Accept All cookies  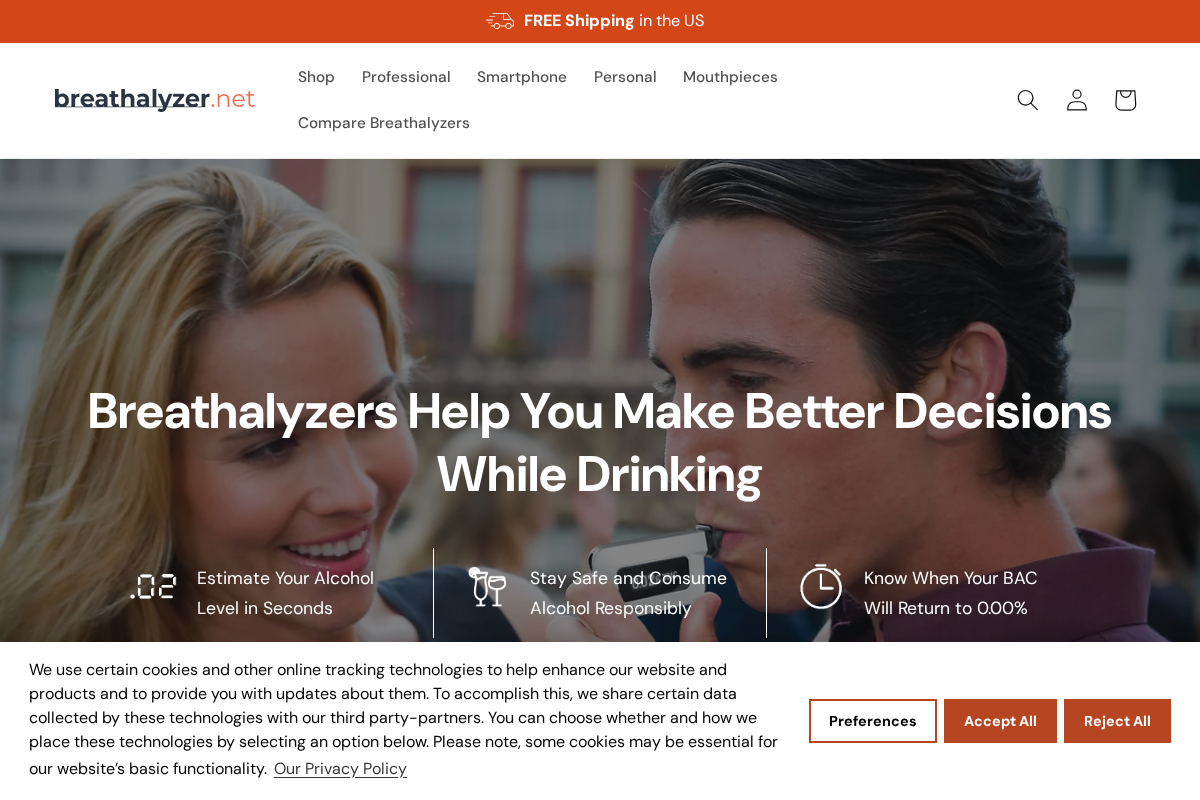(1000, 721)
